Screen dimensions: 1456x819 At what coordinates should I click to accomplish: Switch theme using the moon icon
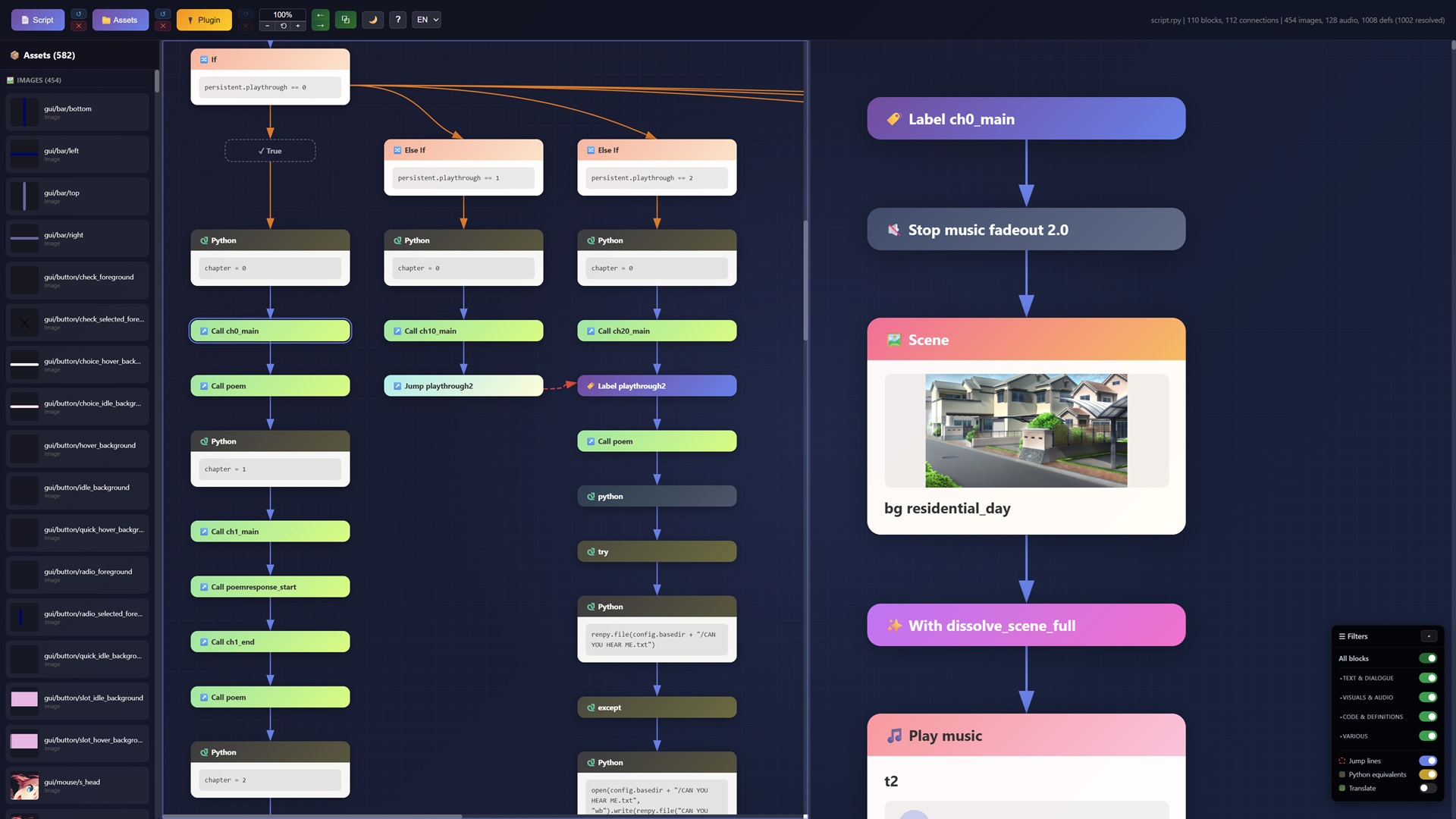(372, 20)
